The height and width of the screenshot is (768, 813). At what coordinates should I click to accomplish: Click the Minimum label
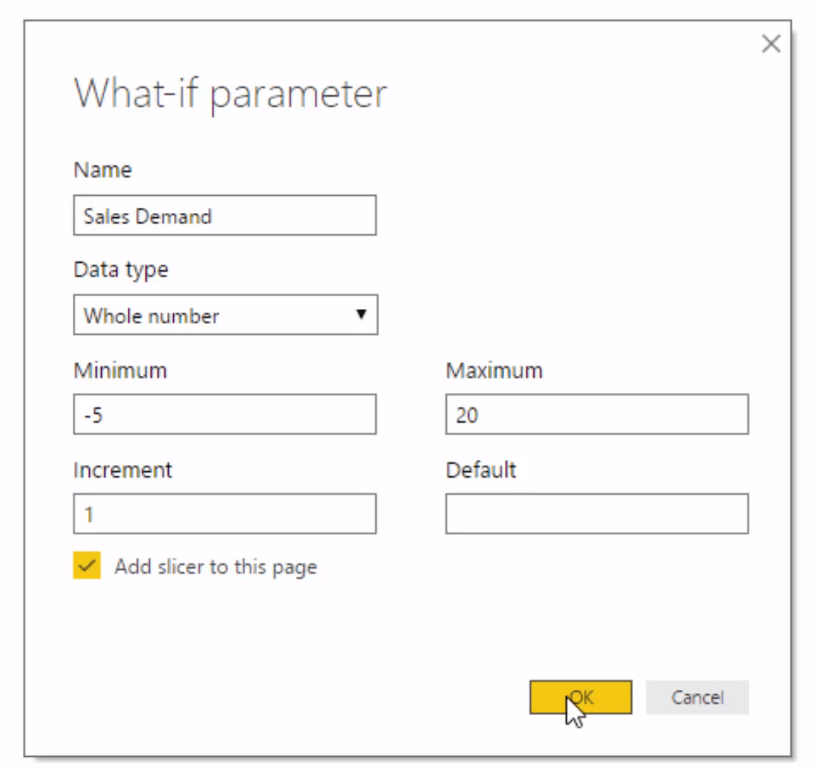[120, 370]
